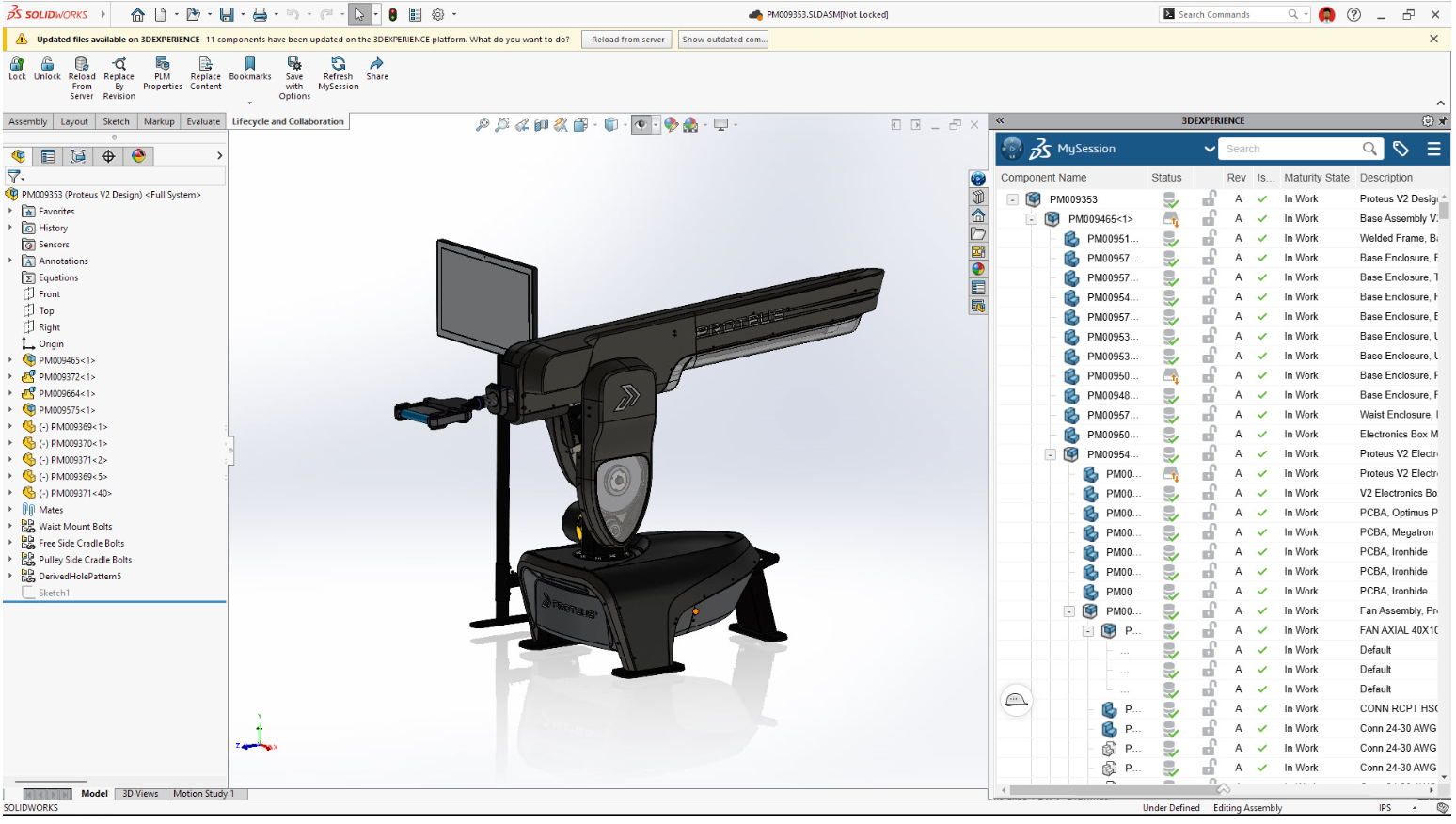The image size is (1456, 824).
Task: Click Section View icon
Action: point(541,124)
